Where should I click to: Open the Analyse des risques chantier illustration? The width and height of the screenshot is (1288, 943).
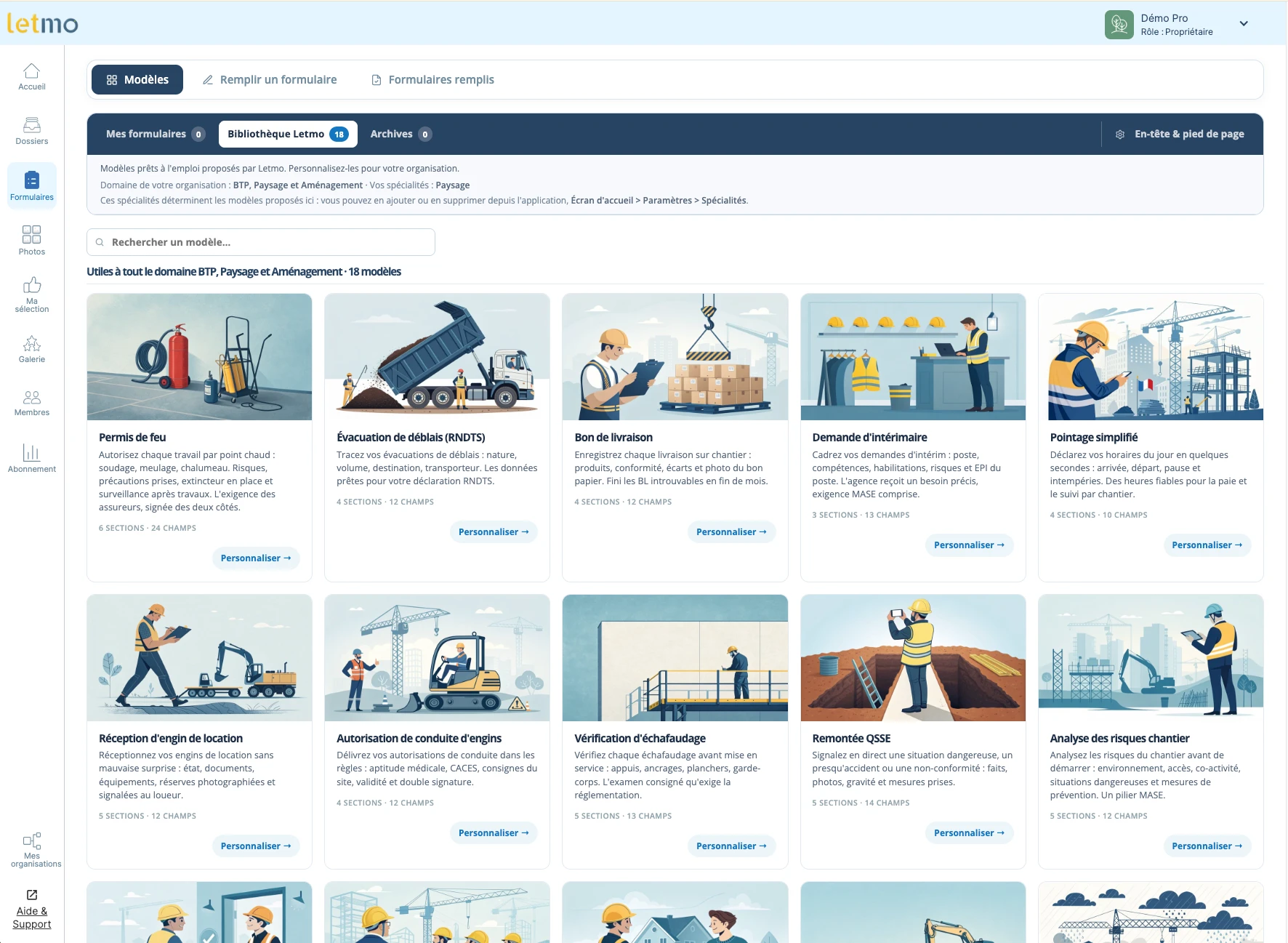click(1151, 658)
